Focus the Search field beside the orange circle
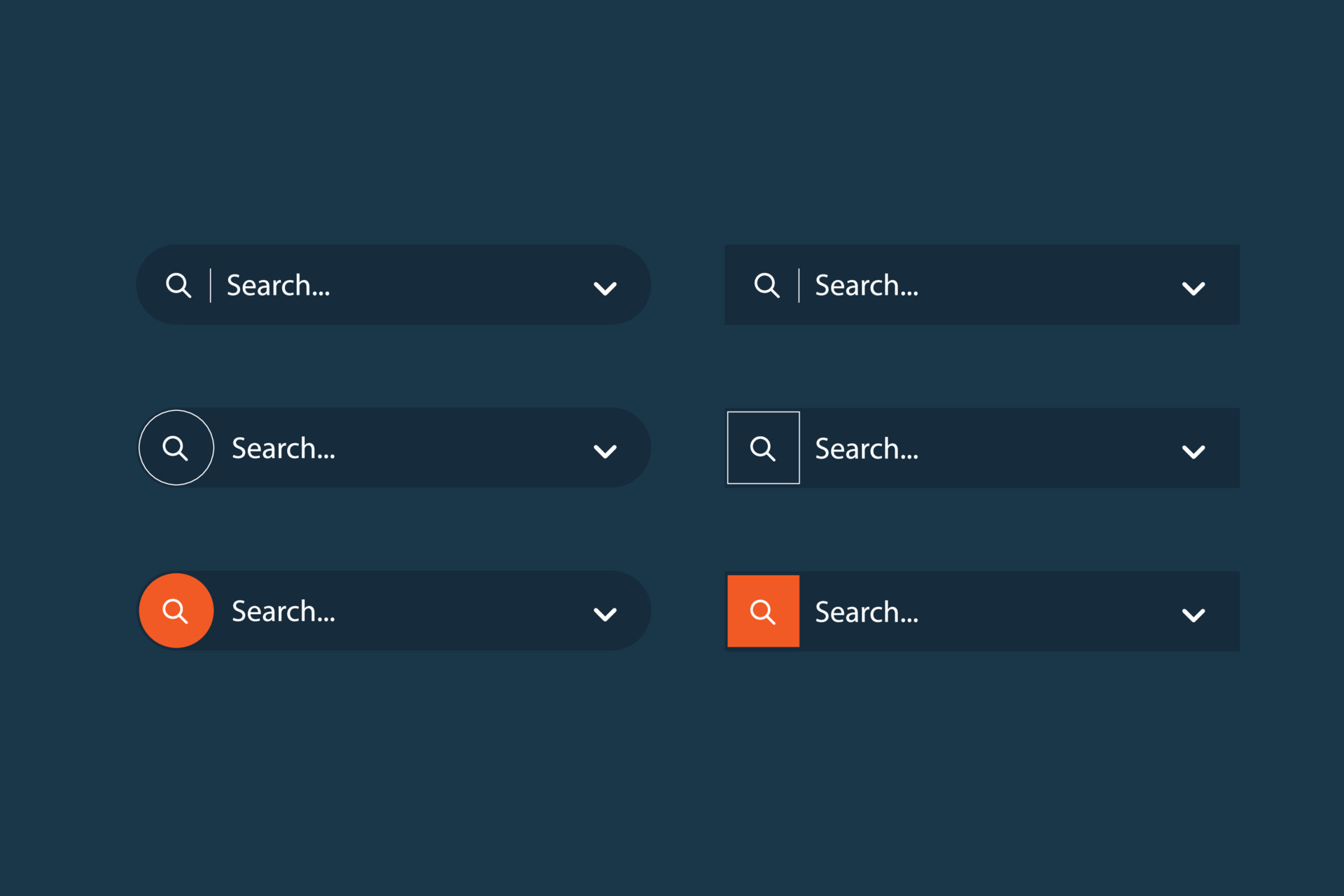The height and width of the screenshot is (896, 1344). [x=283, y=610]
